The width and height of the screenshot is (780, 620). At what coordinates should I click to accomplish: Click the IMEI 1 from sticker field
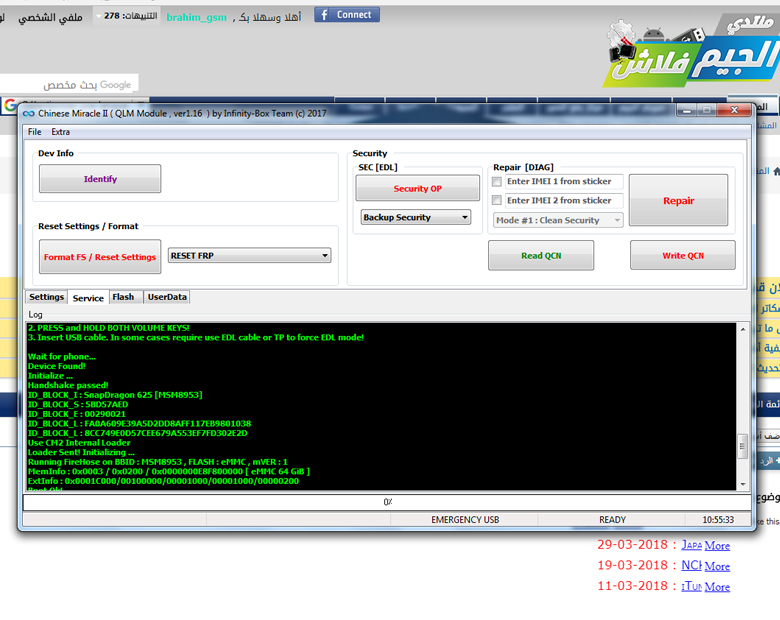click(x=564, y=182)
